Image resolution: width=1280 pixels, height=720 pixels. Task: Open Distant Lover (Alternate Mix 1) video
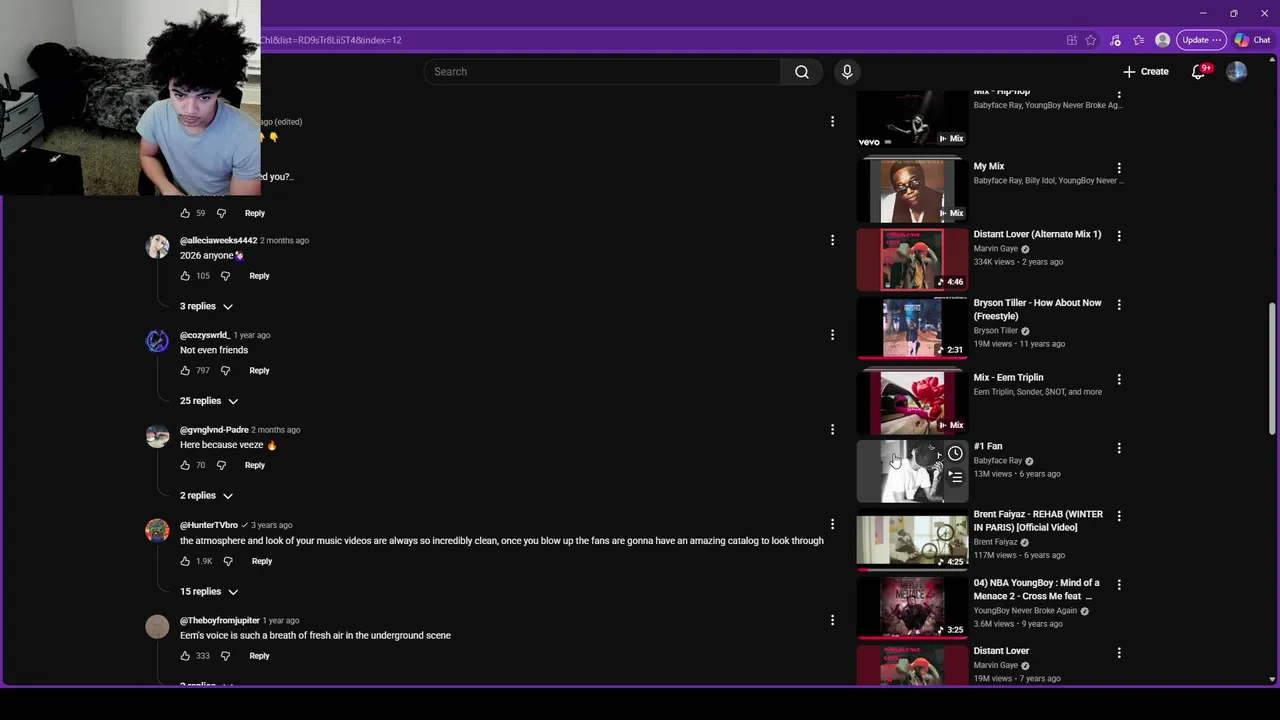point(1037,234)
